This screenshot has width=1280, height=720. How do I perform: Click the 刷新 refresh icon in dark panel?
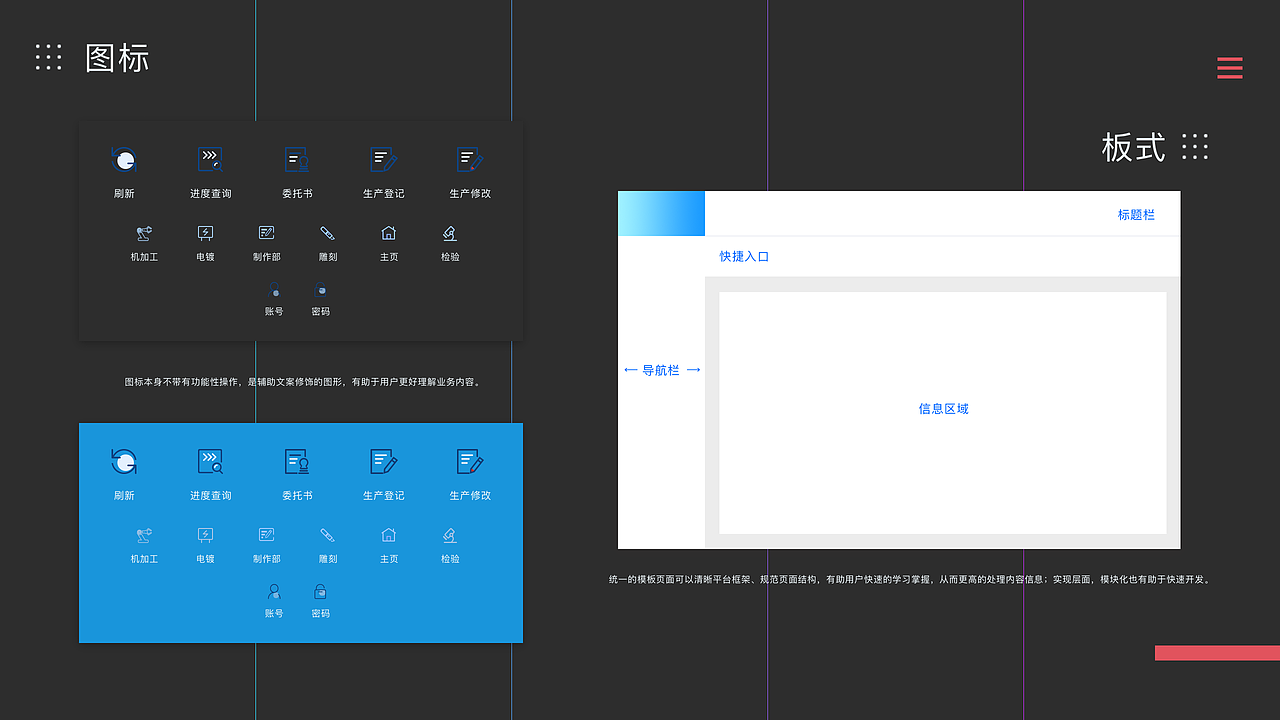coord(124,159)
